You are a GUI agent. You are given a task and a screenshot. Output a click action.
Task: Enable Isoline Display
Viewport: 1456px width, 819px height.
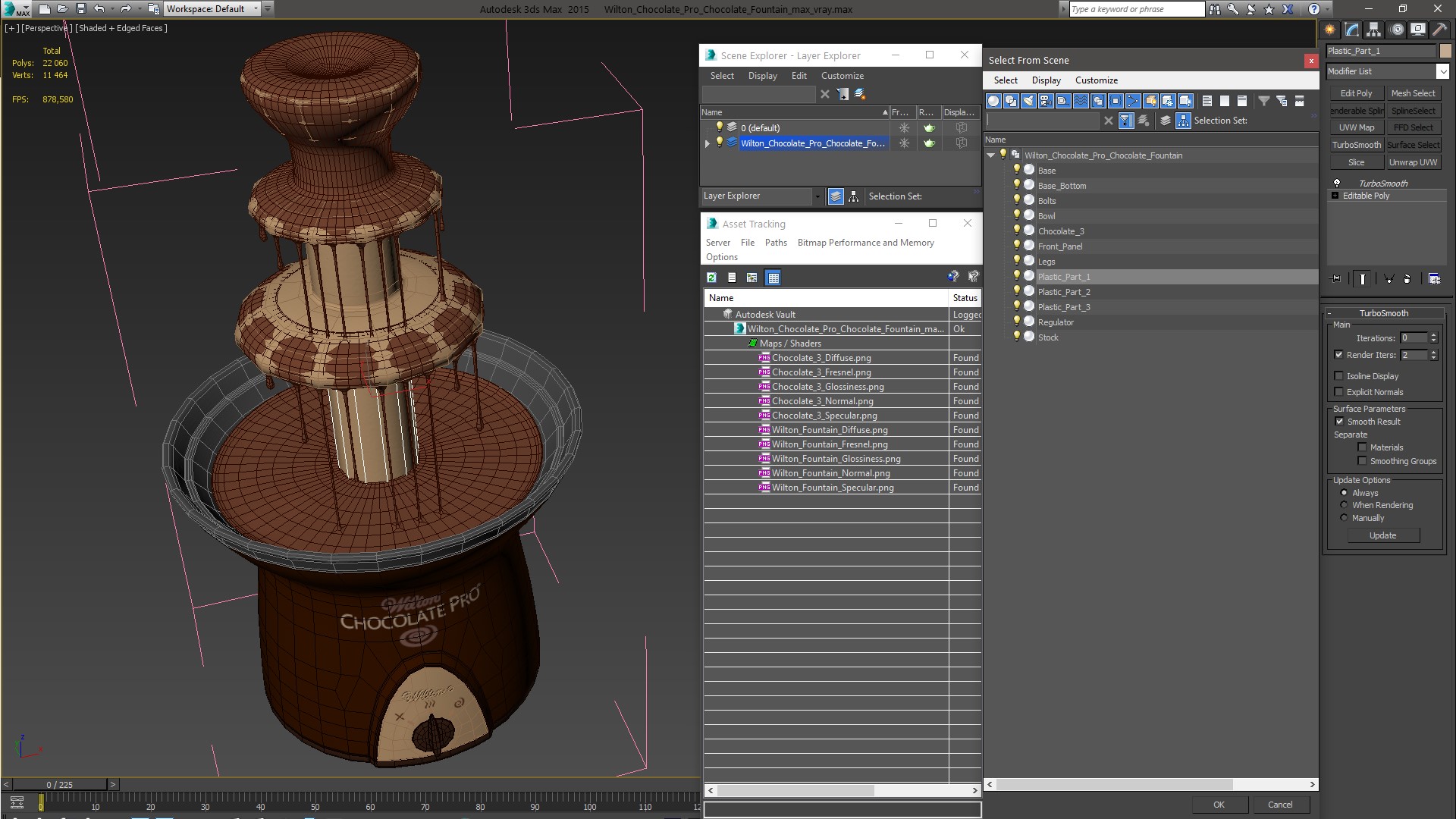click(x=1339, y=376)
